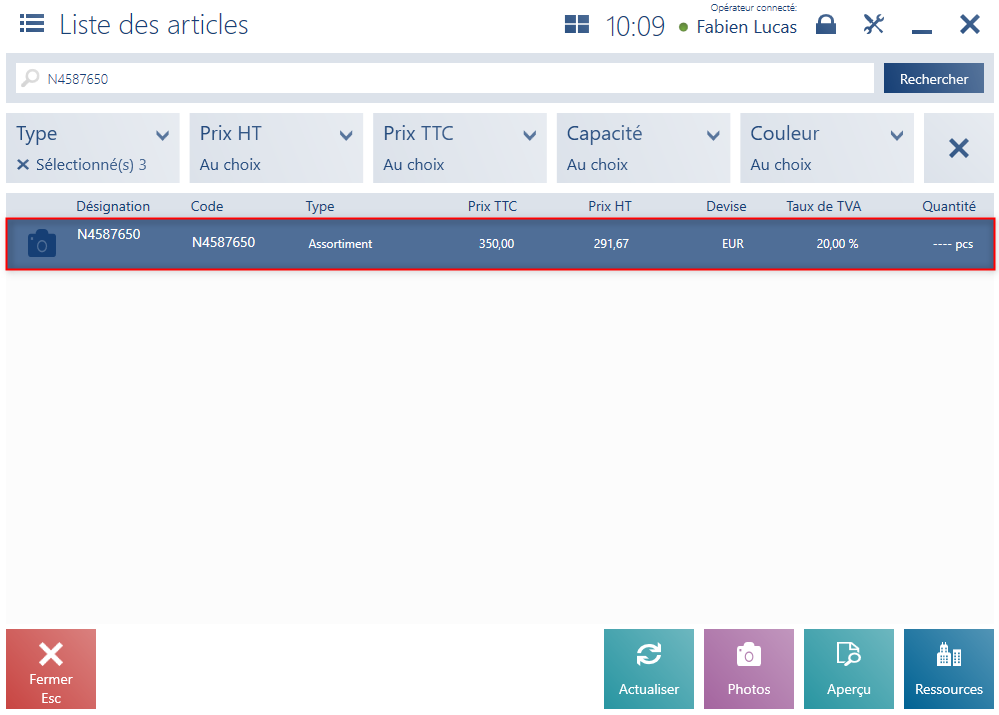Sort by the Code column header
The image size is (999, 715).
[207, 206]
